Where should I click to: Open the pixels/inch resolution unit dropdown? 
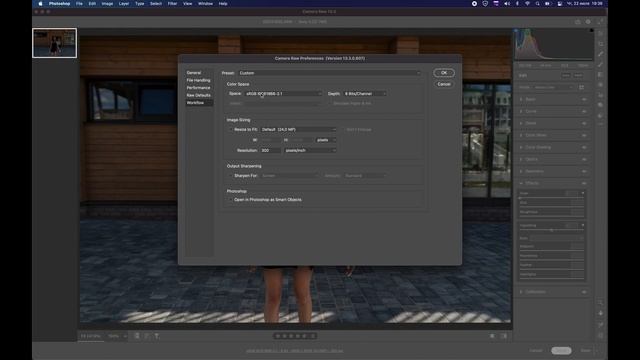310,151
